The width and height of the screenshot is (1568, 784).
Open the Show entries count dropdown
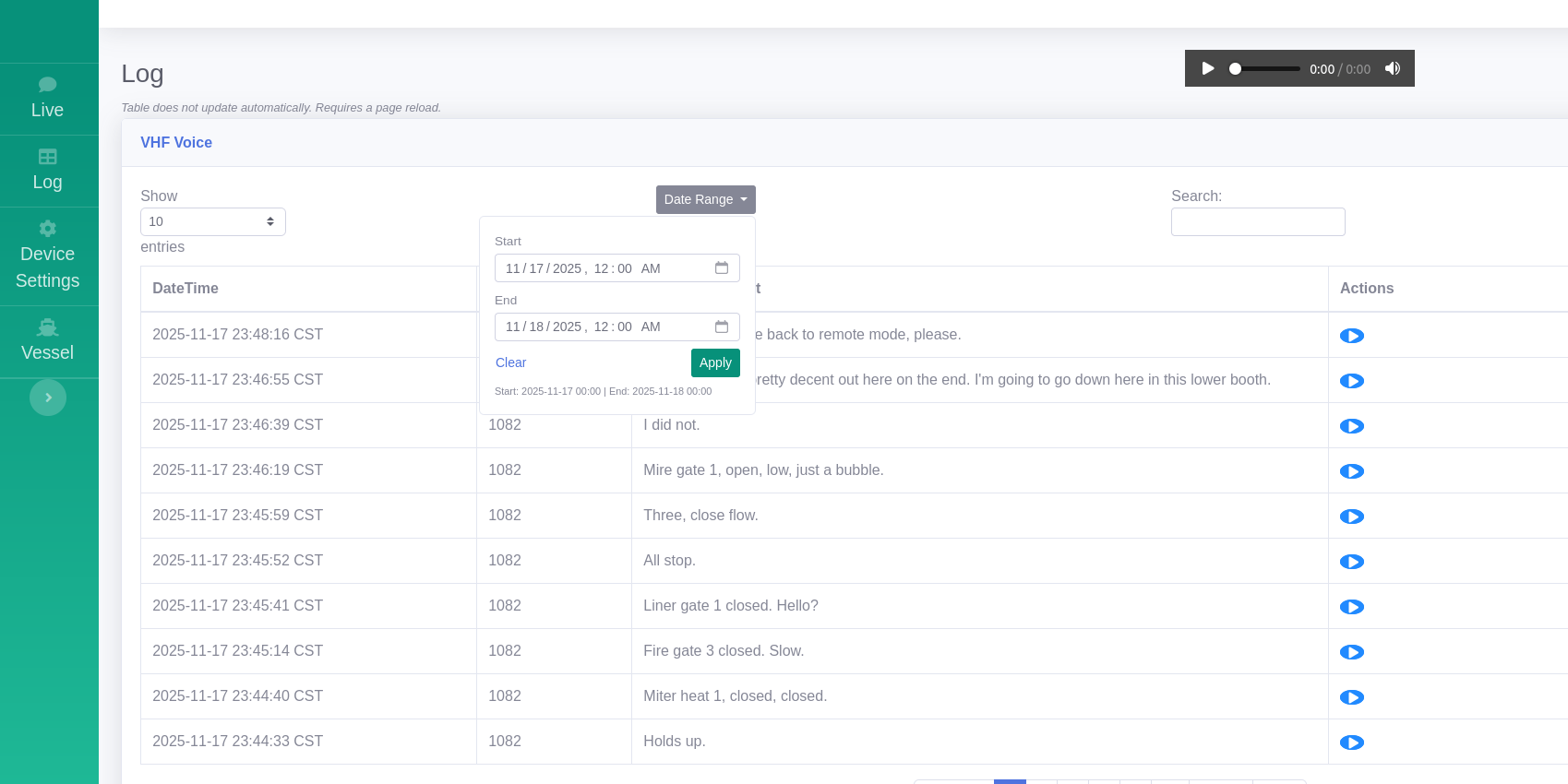[x=212, y=221]
